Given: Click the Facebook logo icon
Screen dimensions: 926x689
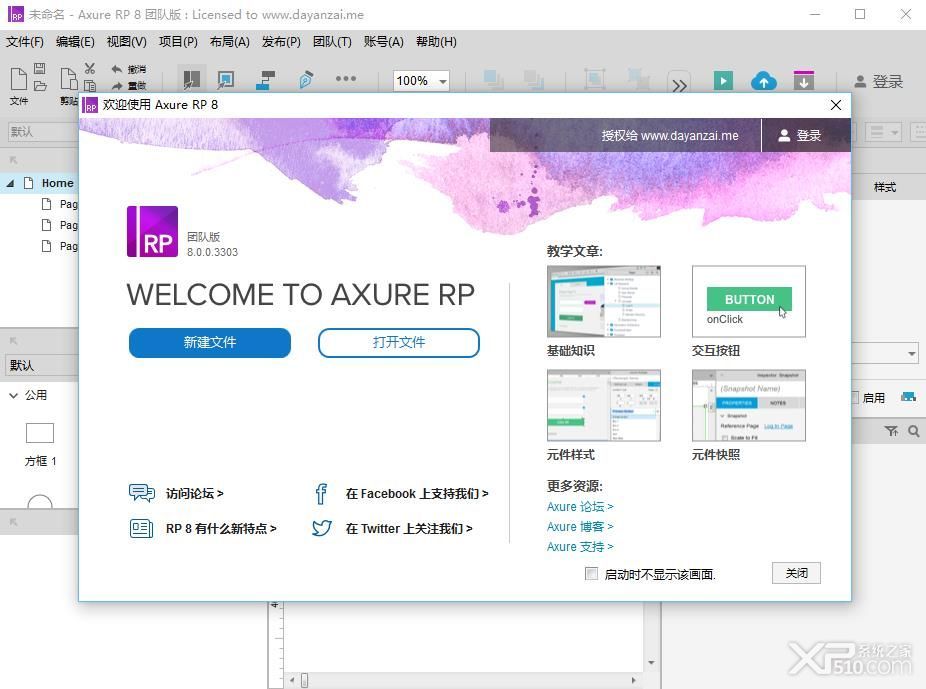Looking at the screenshot, I should (x=321, y=494).
